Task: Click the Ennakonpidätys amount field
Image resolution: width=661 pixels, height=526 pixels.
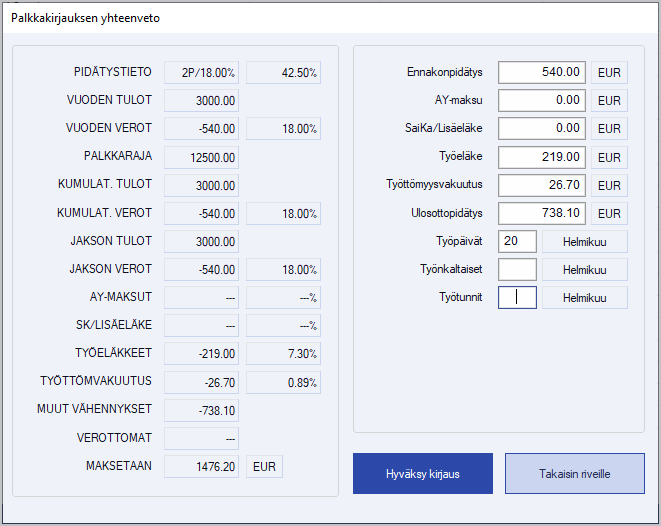Action: [x=542, y=72]
